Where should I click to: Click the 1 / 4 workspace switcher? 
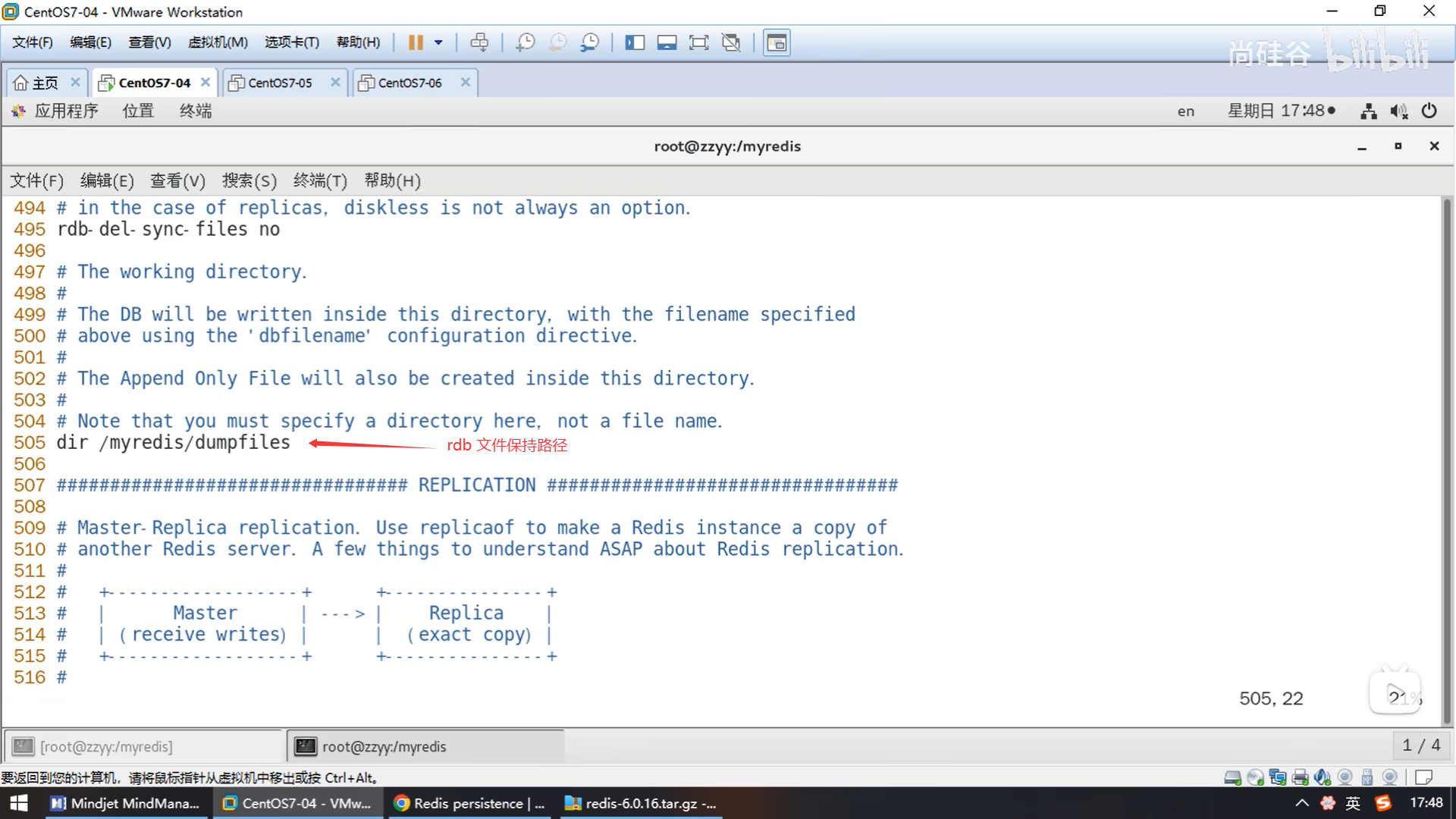1420,745
